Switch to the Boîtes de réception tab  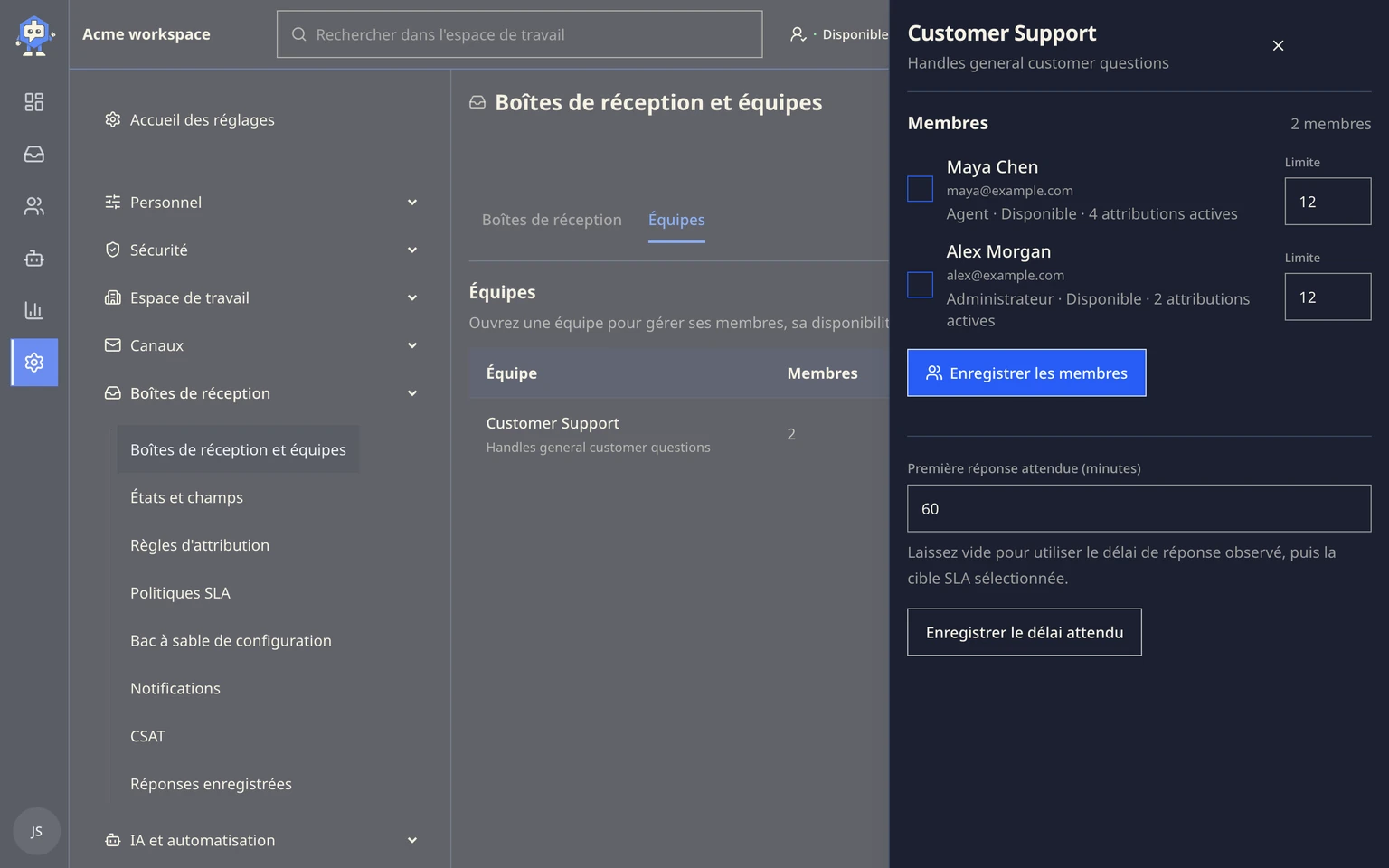(x=552, y=220)
